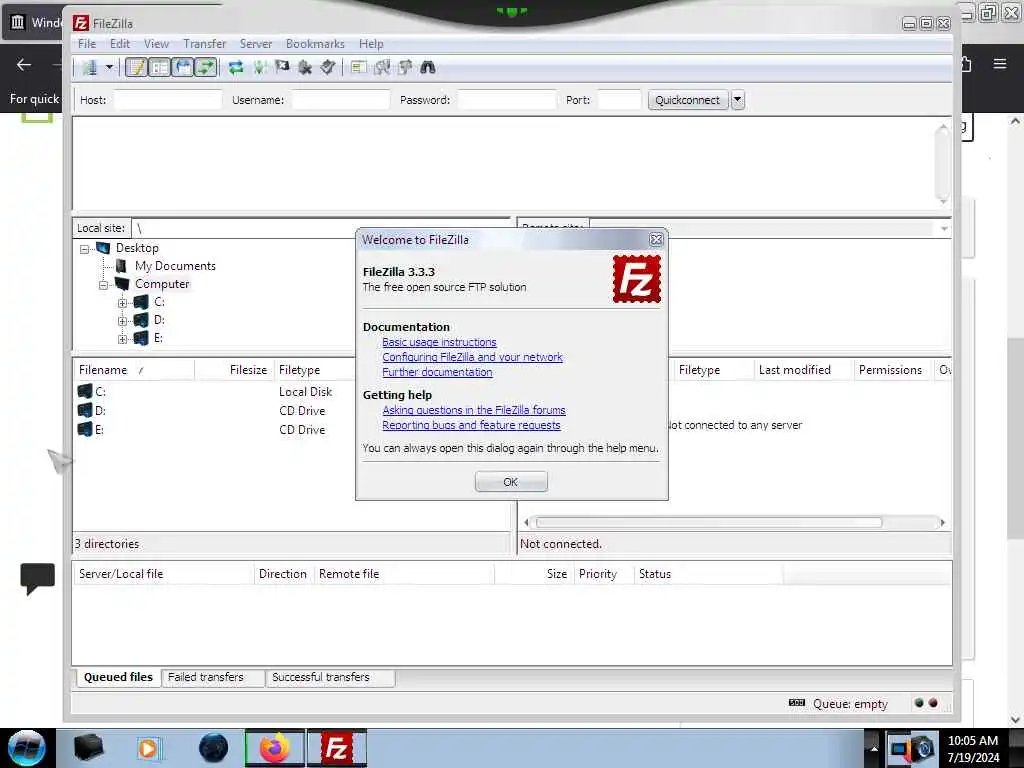1024x768 pixels.
Task: Open the Server menu
Action: [x=255, y=44]
